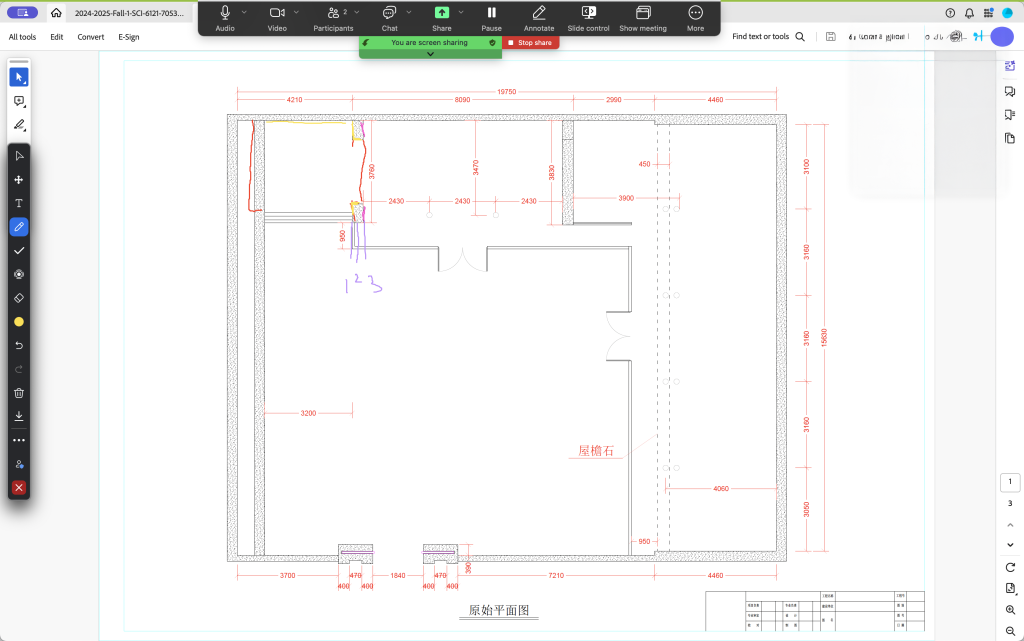Click the Save annotation download icon
Image resolution: width=1024 pixels, height=641 pixels.
click(19, 416)
